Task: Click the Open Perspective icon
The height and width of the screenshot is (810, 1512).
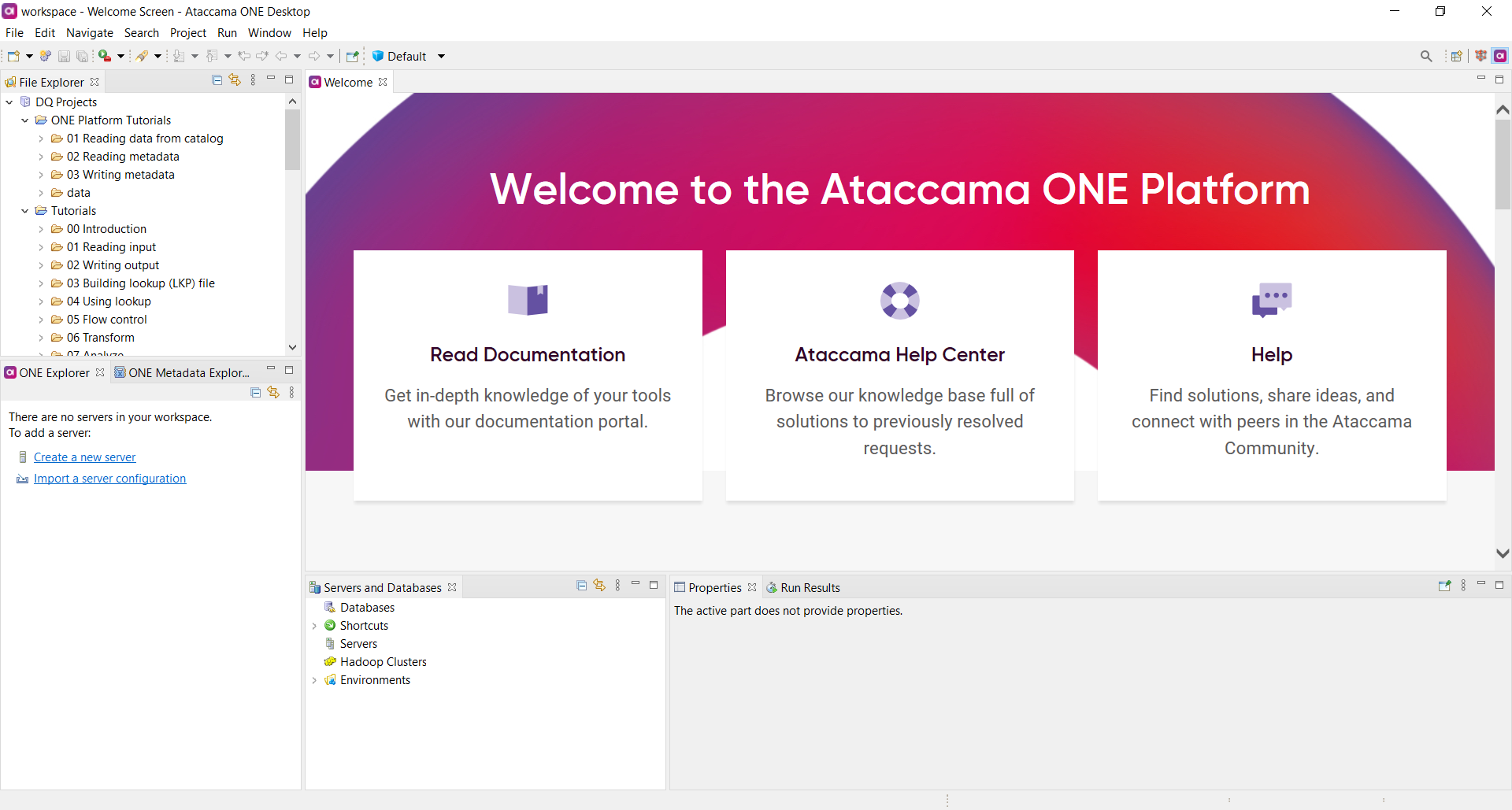Action: point(1456,56)
